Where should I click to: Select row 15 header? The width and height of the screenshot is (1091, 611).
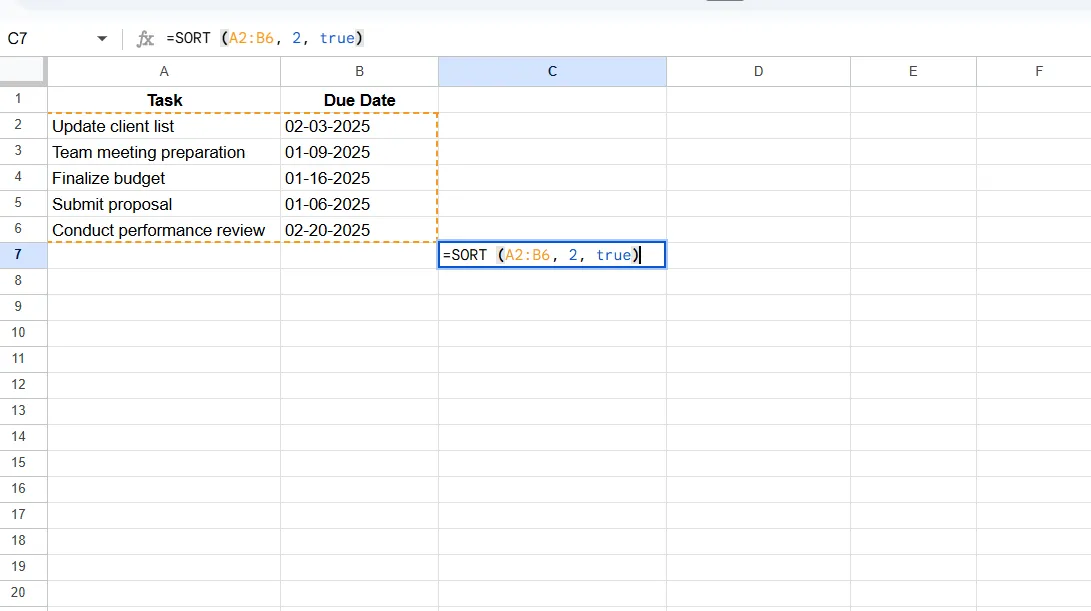[18, 462]
